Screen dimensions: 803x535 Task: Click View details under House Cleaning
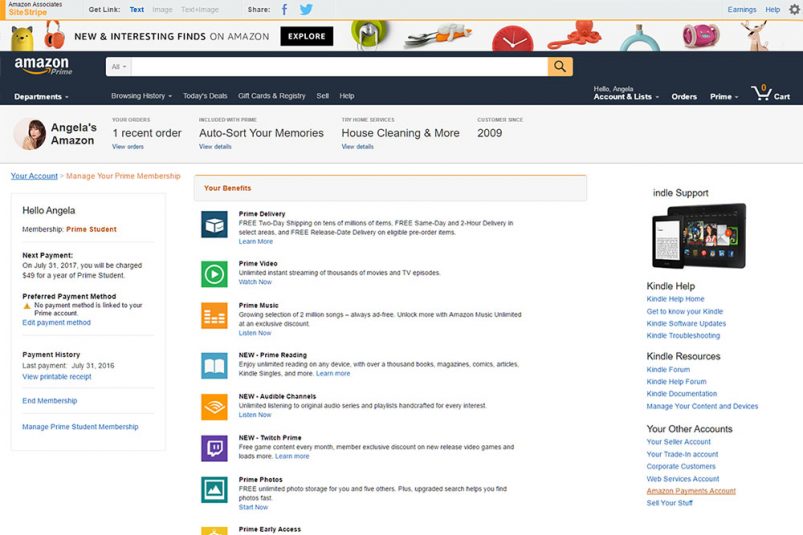coord(357,146)
